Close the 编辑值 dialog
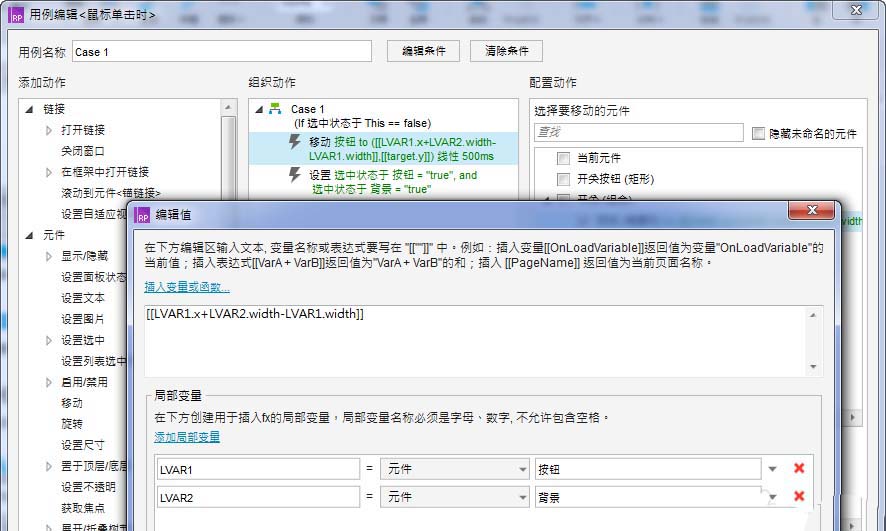886x531 pixels. point(811,210)
